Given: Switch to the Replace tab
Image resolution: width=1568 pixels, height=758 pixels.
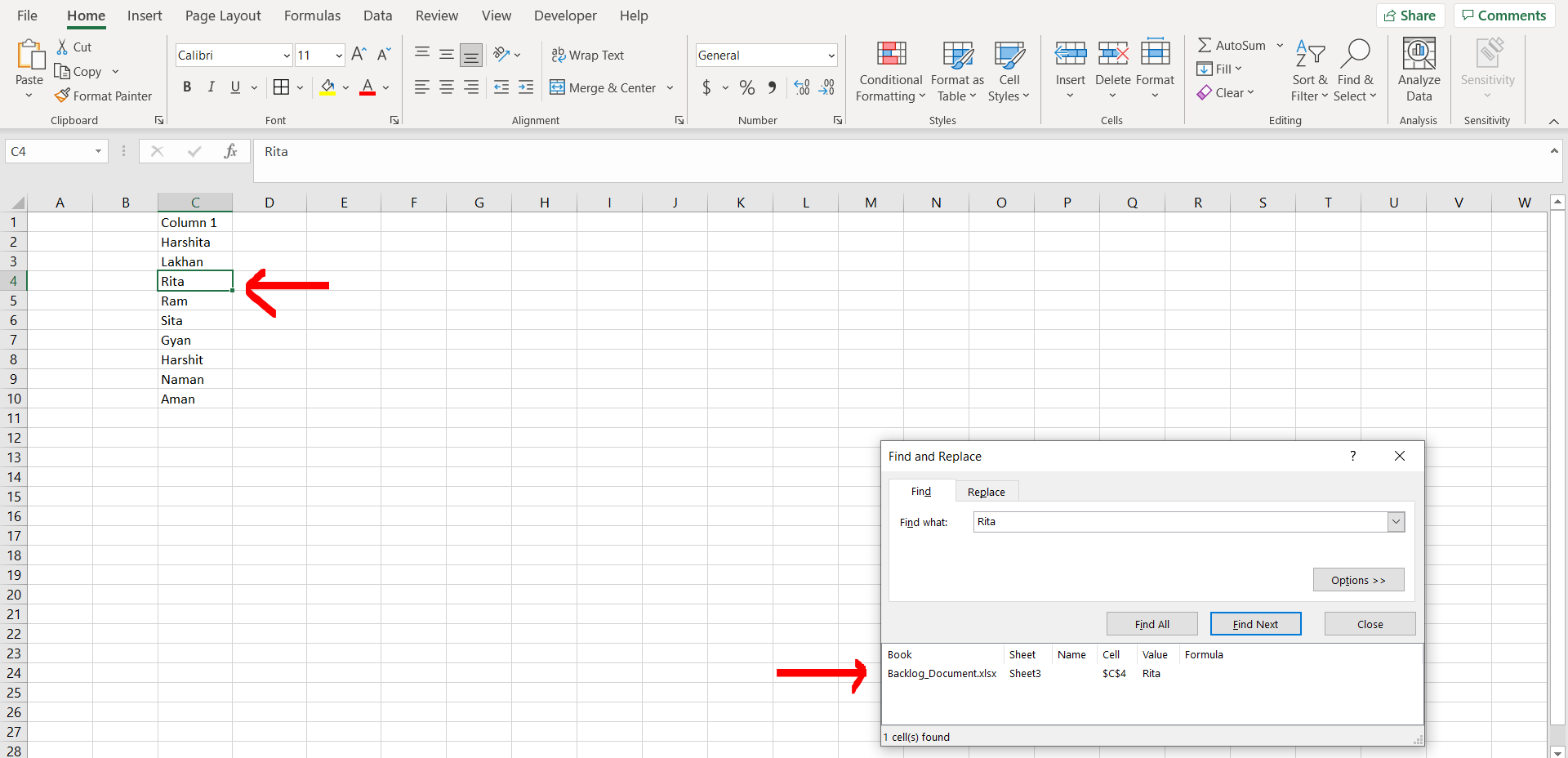Looking at the screenshot, I should click(x=986, y=491).
